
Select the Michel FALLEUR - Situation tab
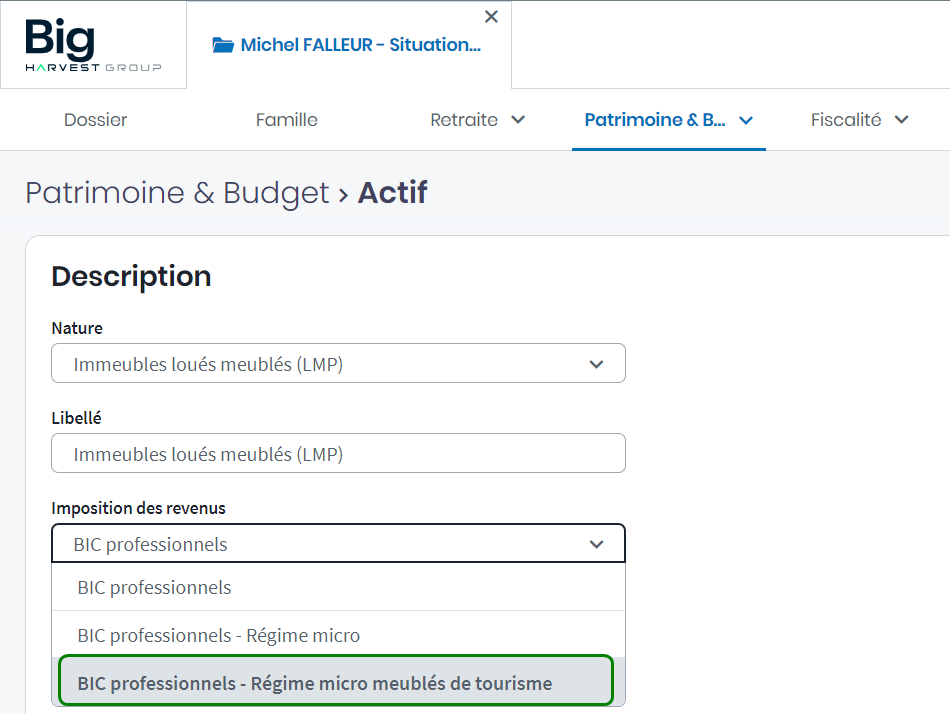360,45
